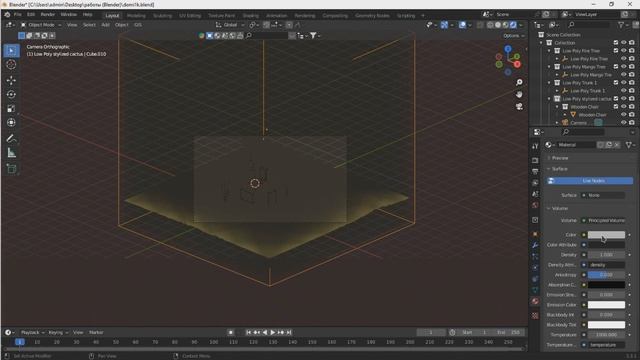Open the Texture properties tab
The height and width of the screenshot is (360, 640).
click(x=535, y=316)
